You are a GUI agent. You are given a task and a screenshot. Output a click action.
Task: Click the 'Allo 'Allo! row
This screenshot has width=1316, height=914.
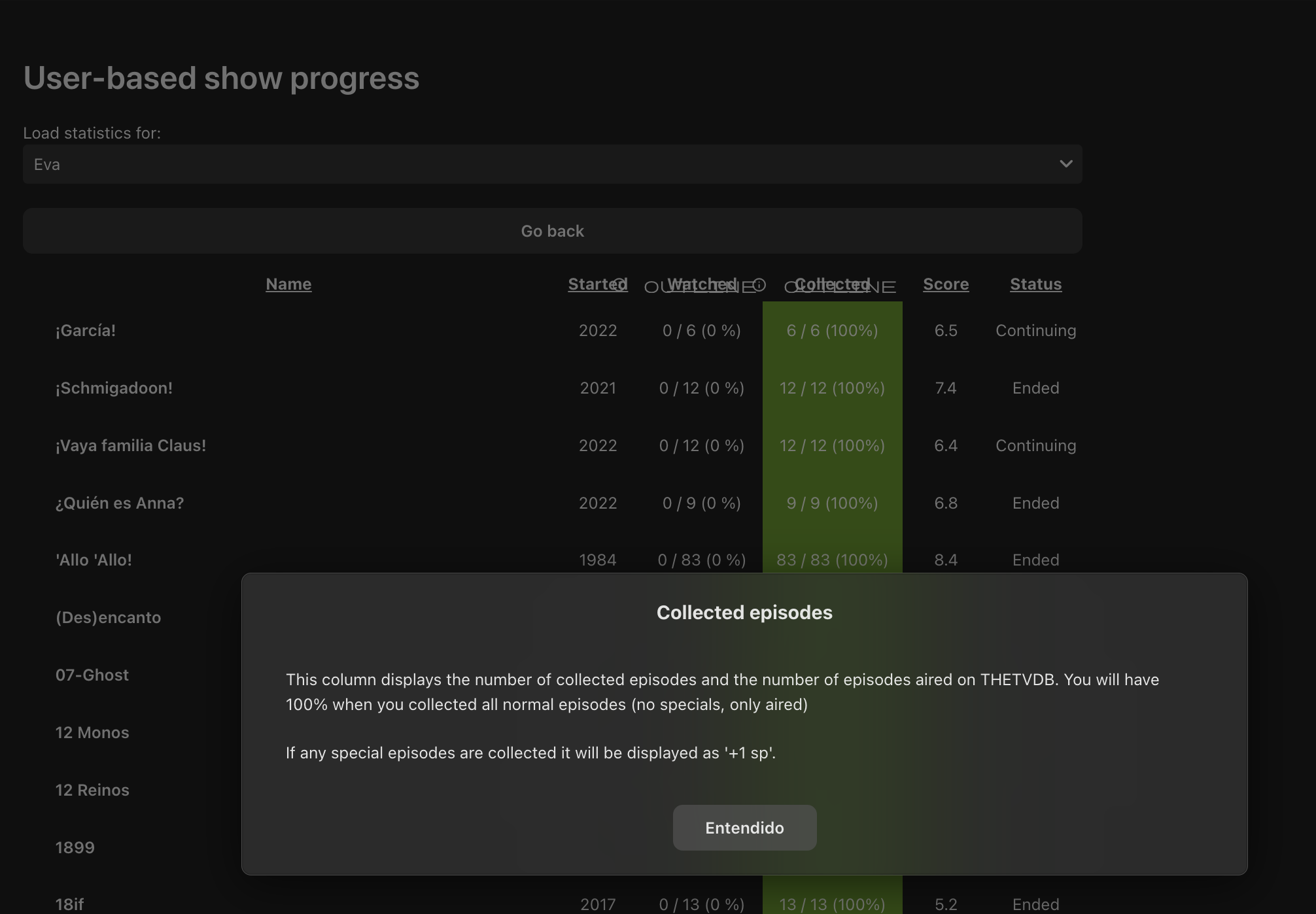click(x=94, y=560)
